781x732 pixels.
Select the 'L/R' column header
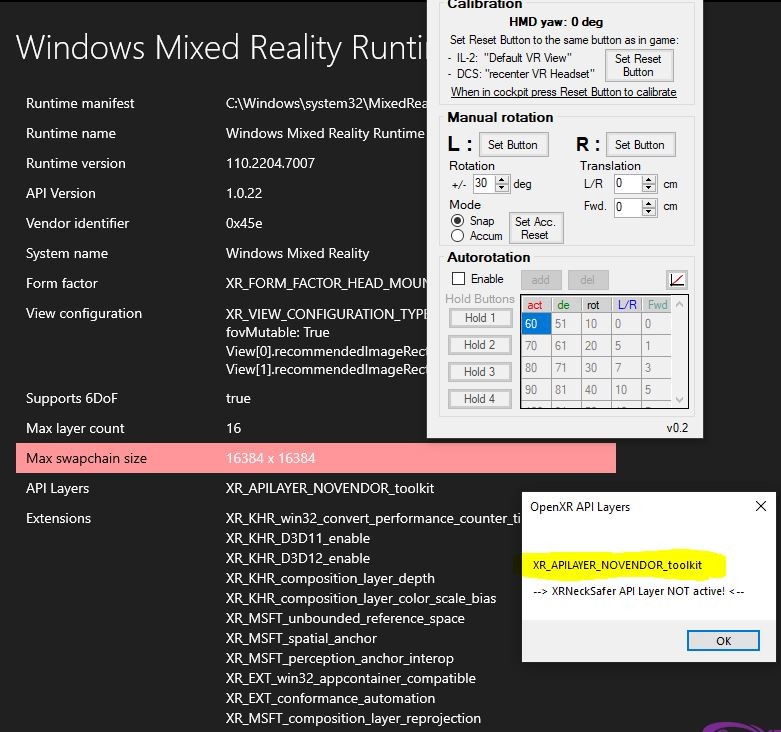pyautogui.click(x=626, y=304)
